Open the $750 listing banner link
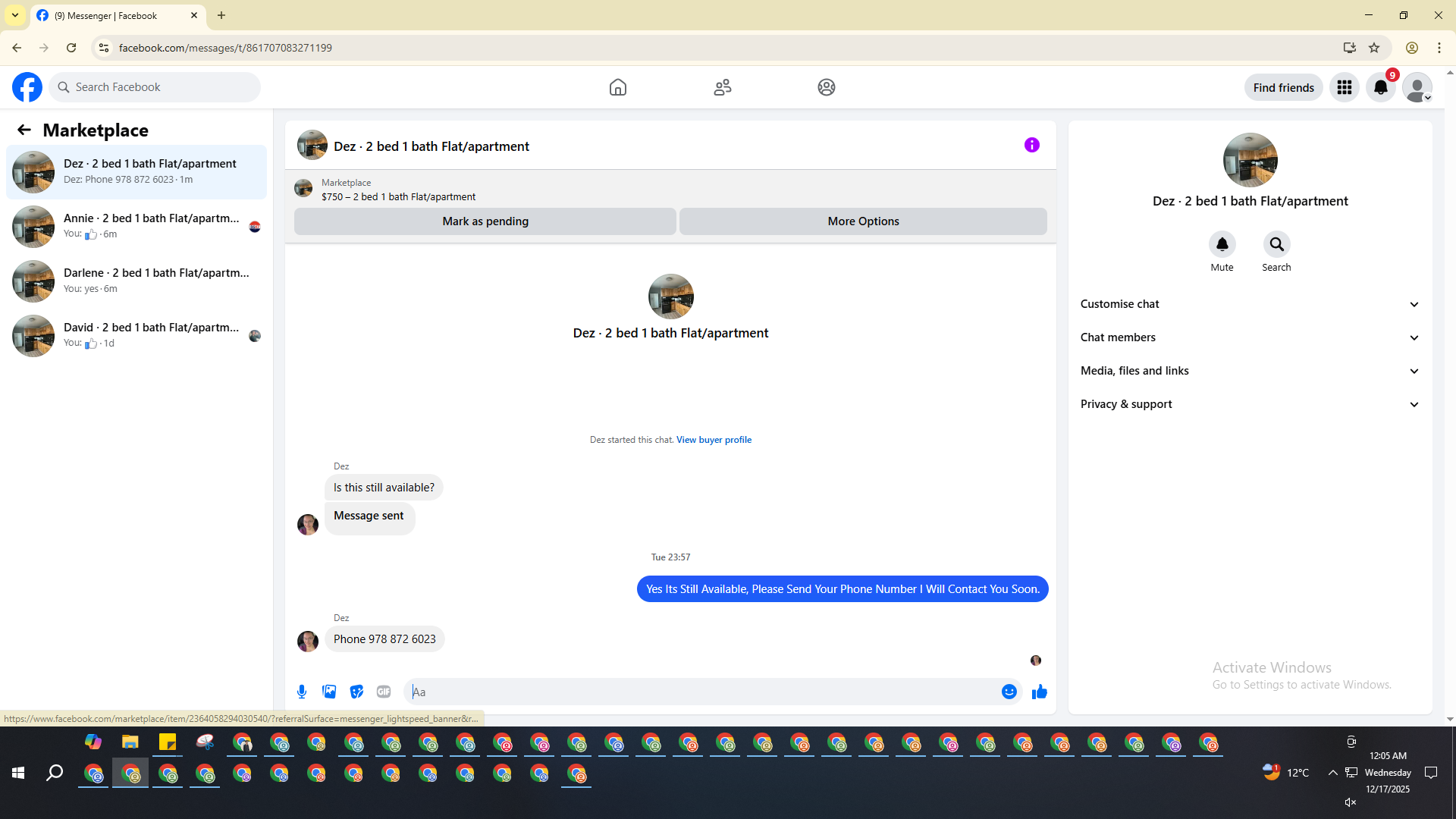The image size is (1456, 819). point(398,197)
